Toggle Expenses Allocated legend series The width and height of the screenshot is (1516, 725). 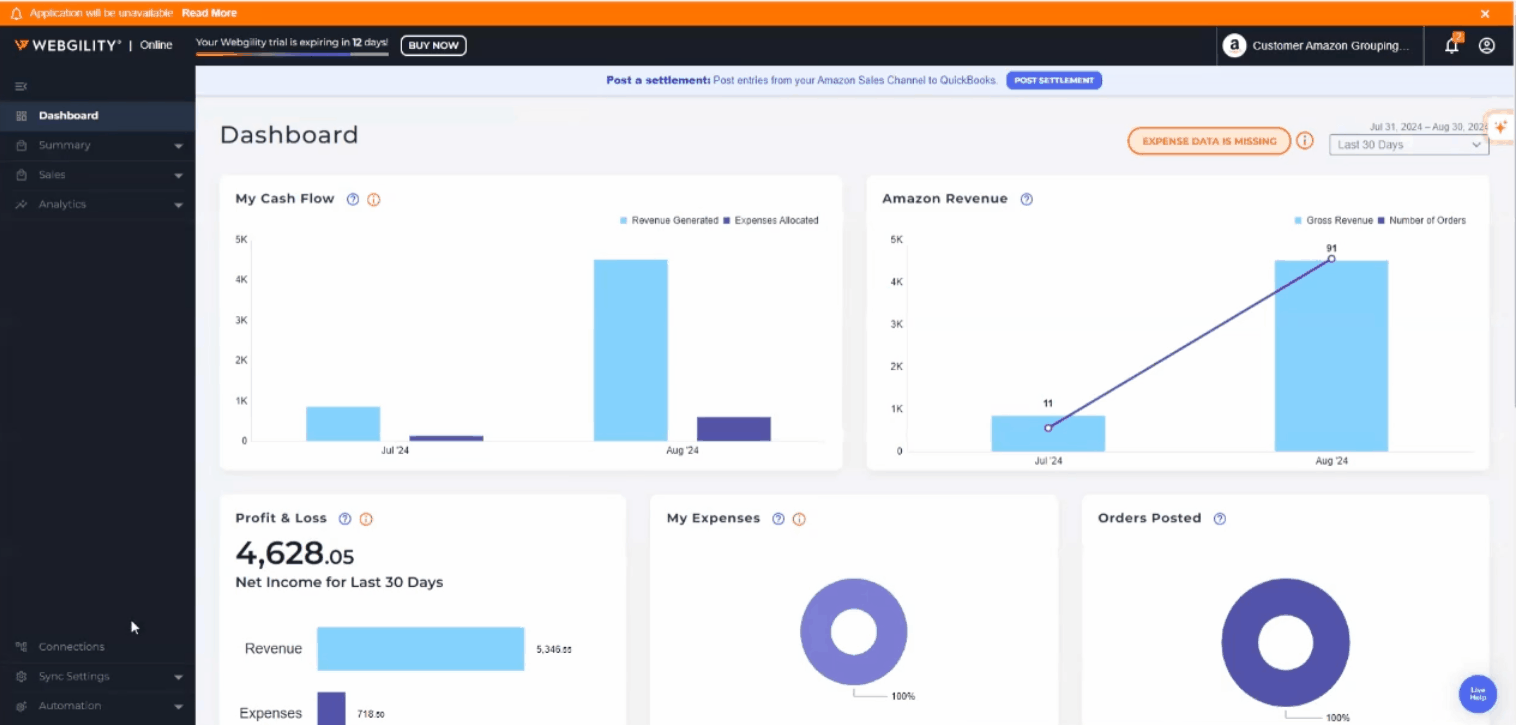pos(770,220)
